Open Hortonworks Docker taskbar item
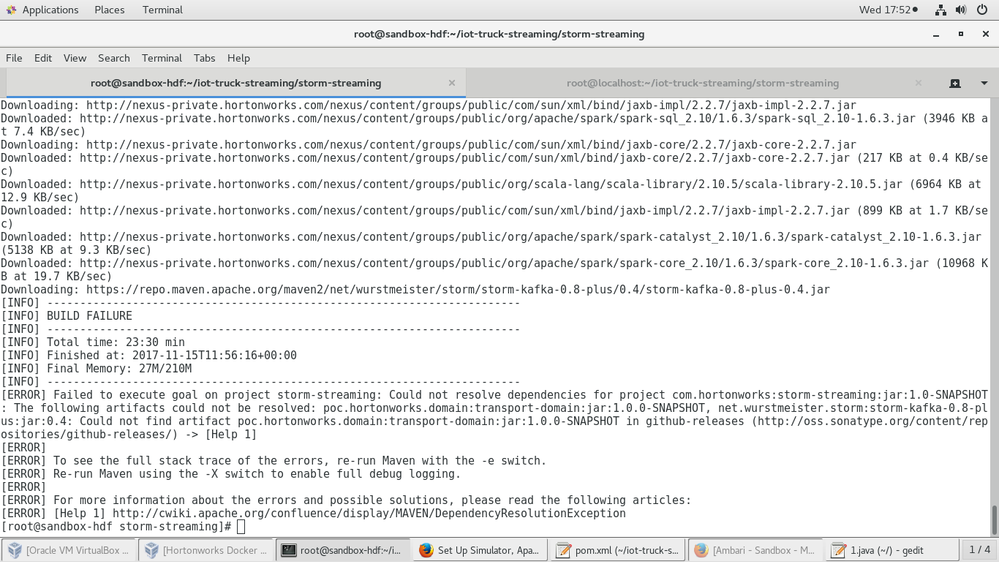This screenshot has height=562, width=999. pyautogui.click(x=206, y=550)
